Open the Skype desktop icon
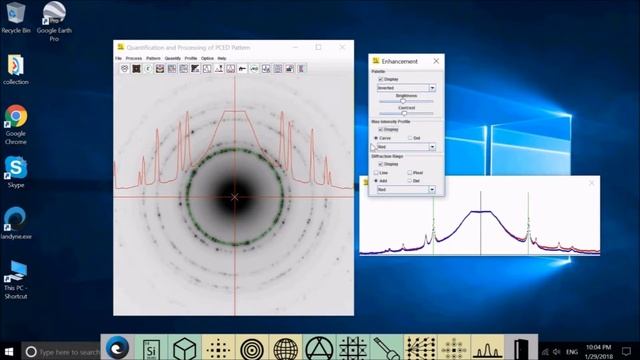This screenshot has width=640, height=360. pyautogui.click(x=16, y=172)
